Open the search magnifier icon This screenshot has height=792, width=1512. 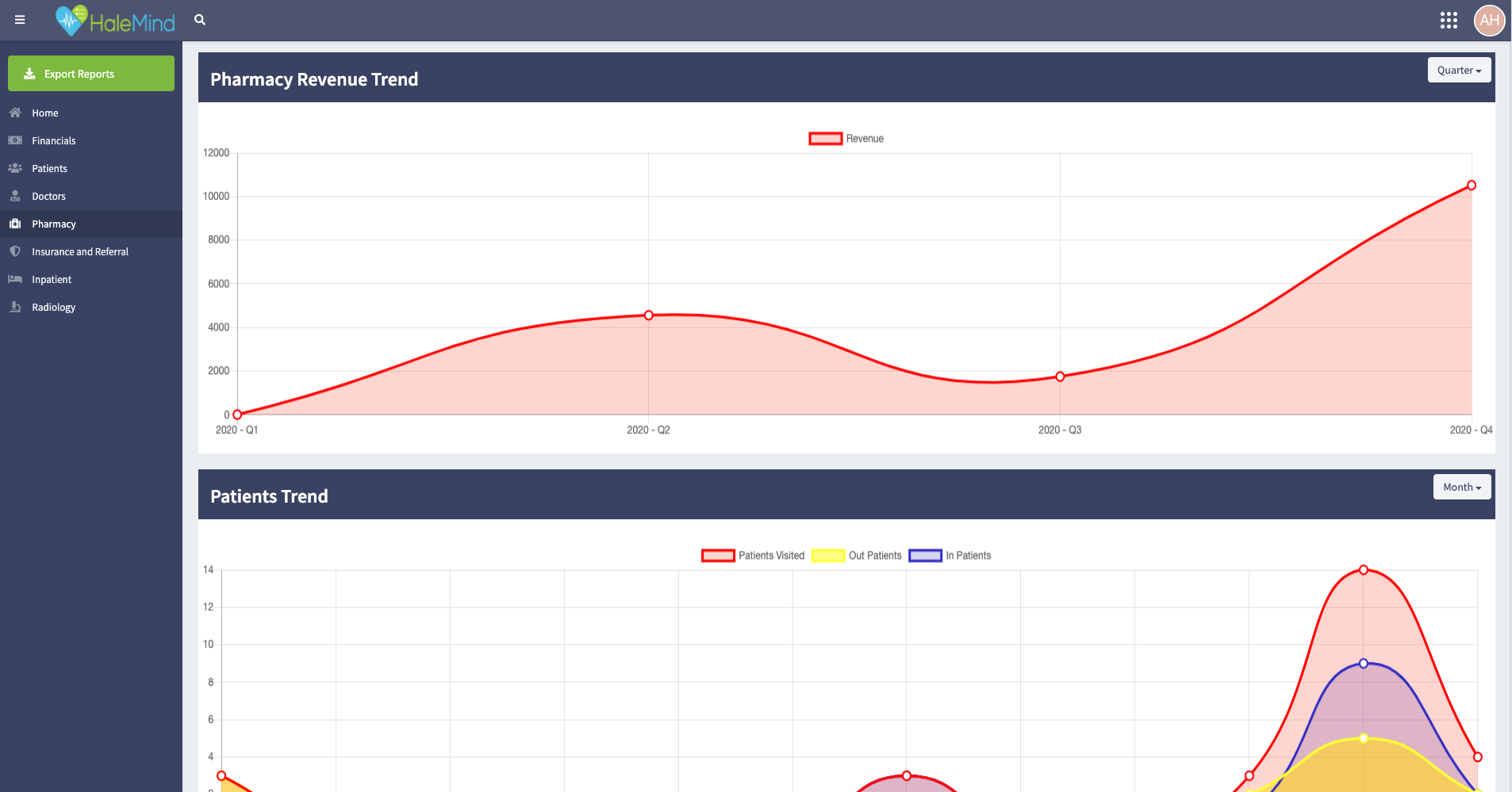point(200,20)
